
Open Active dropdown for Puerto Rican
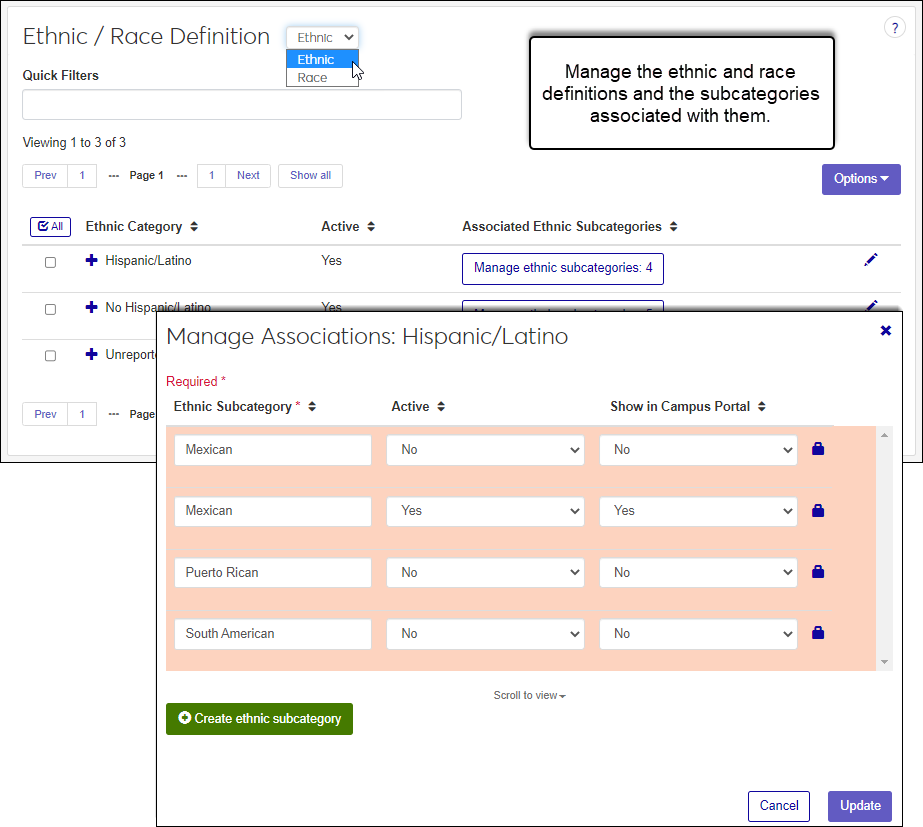coord(485,573)
